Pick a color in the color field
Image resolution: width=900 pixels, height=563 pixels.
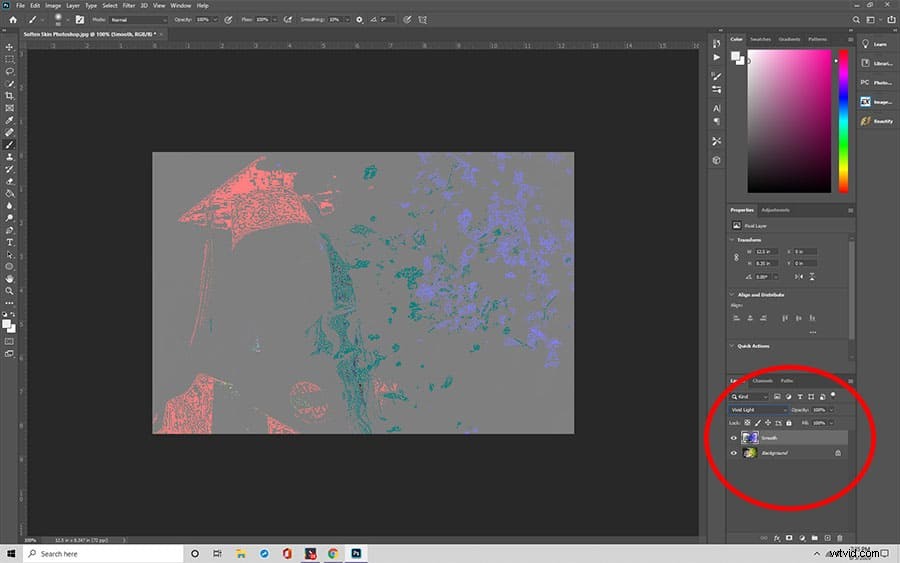789,121
